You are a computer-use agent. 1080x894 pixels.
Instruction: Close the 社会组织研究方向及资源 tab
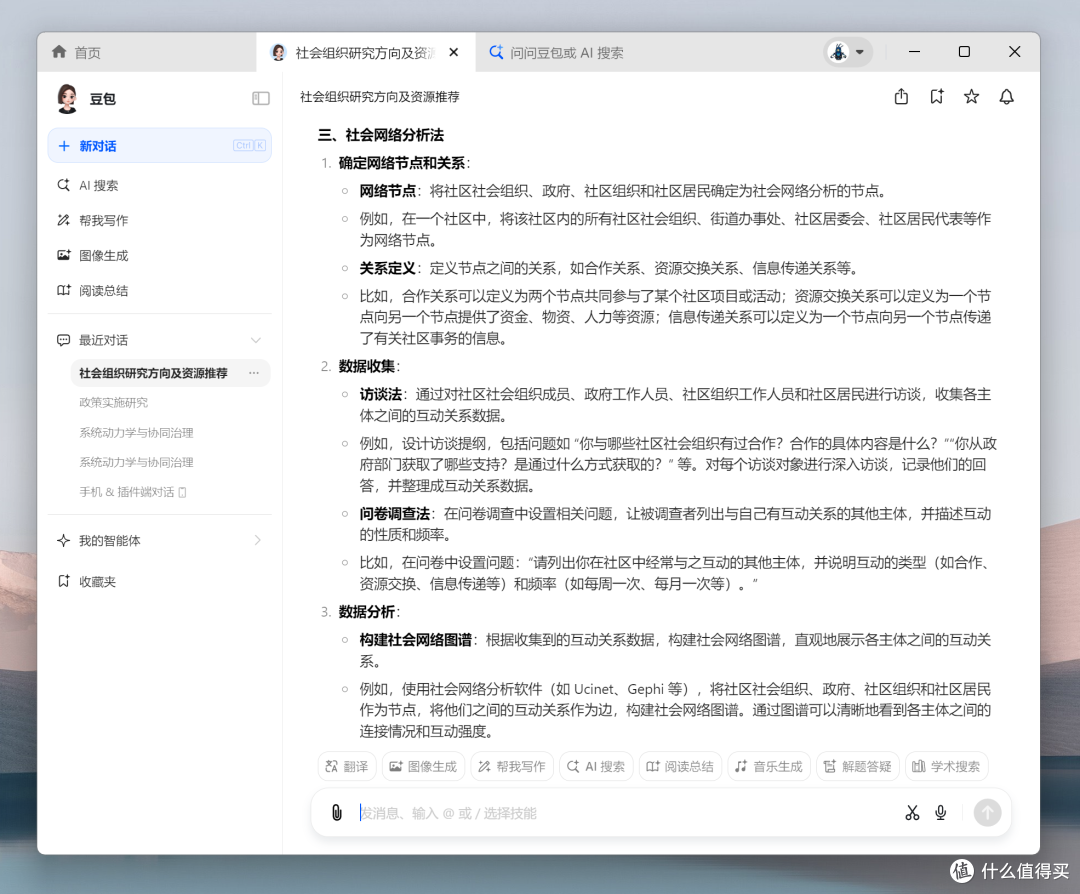point(454,52)
